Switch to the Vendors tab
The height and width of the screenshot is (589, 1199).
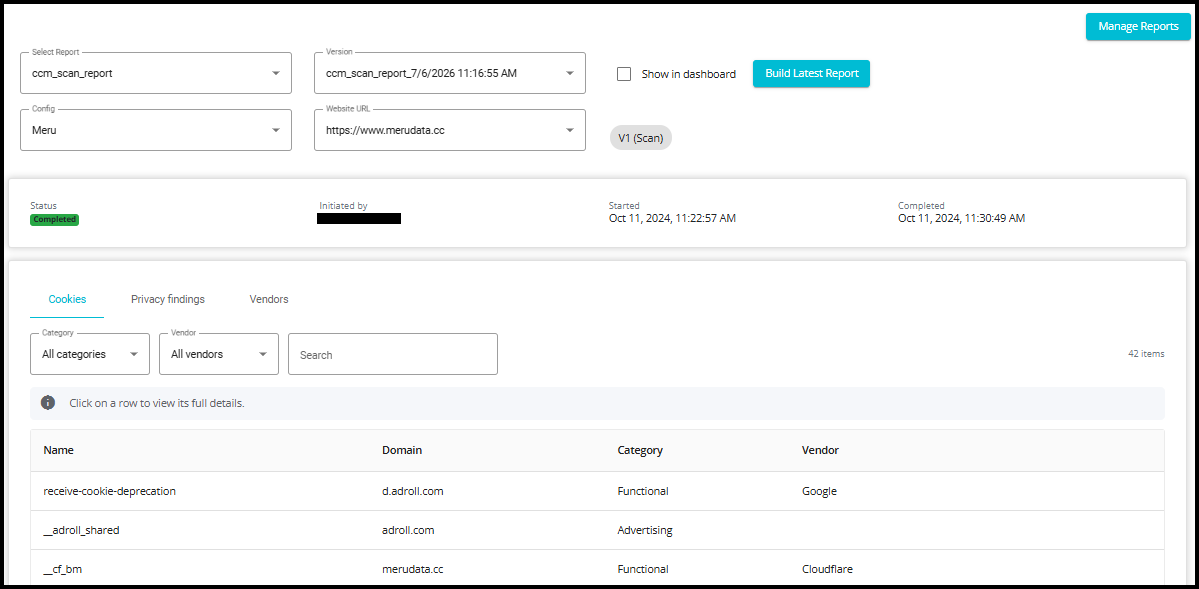(x=268, y=299)
